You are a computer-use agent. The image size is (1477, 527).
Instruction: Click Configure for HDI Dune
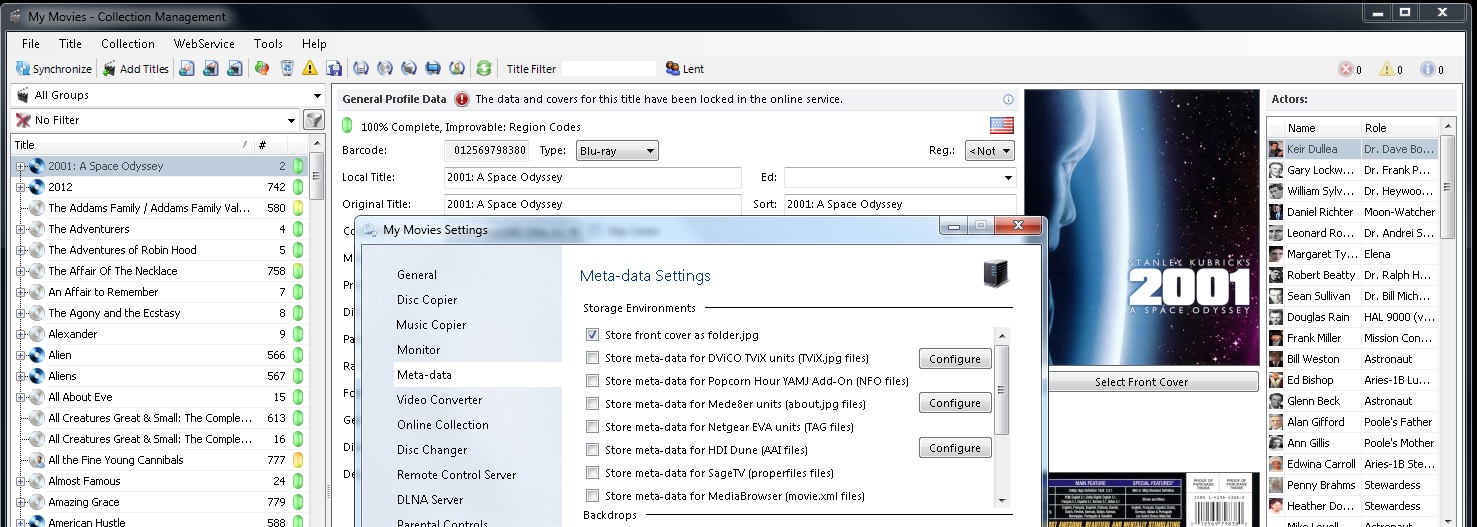955,448
